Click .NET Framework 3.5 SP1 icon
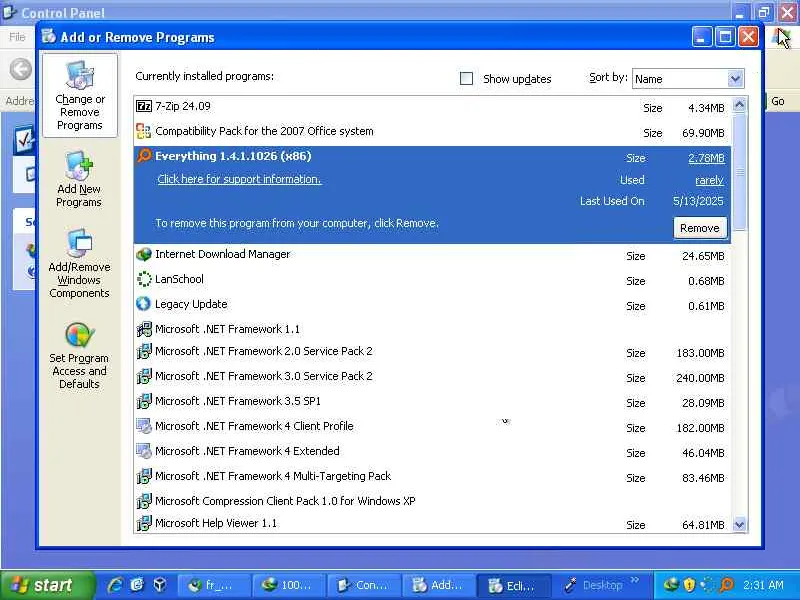 144,401
